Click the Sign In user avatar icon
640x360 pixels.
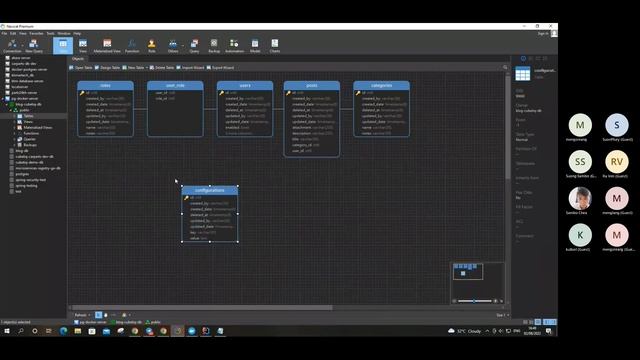point(554,33)
